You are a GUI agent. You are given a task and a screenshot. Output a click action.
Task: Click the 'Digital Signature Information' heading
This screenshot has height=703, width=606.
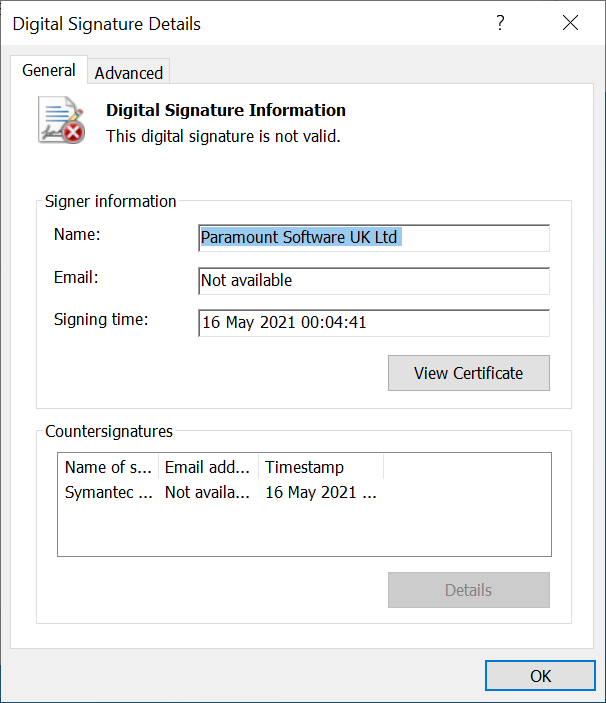[x=226, y=110]
